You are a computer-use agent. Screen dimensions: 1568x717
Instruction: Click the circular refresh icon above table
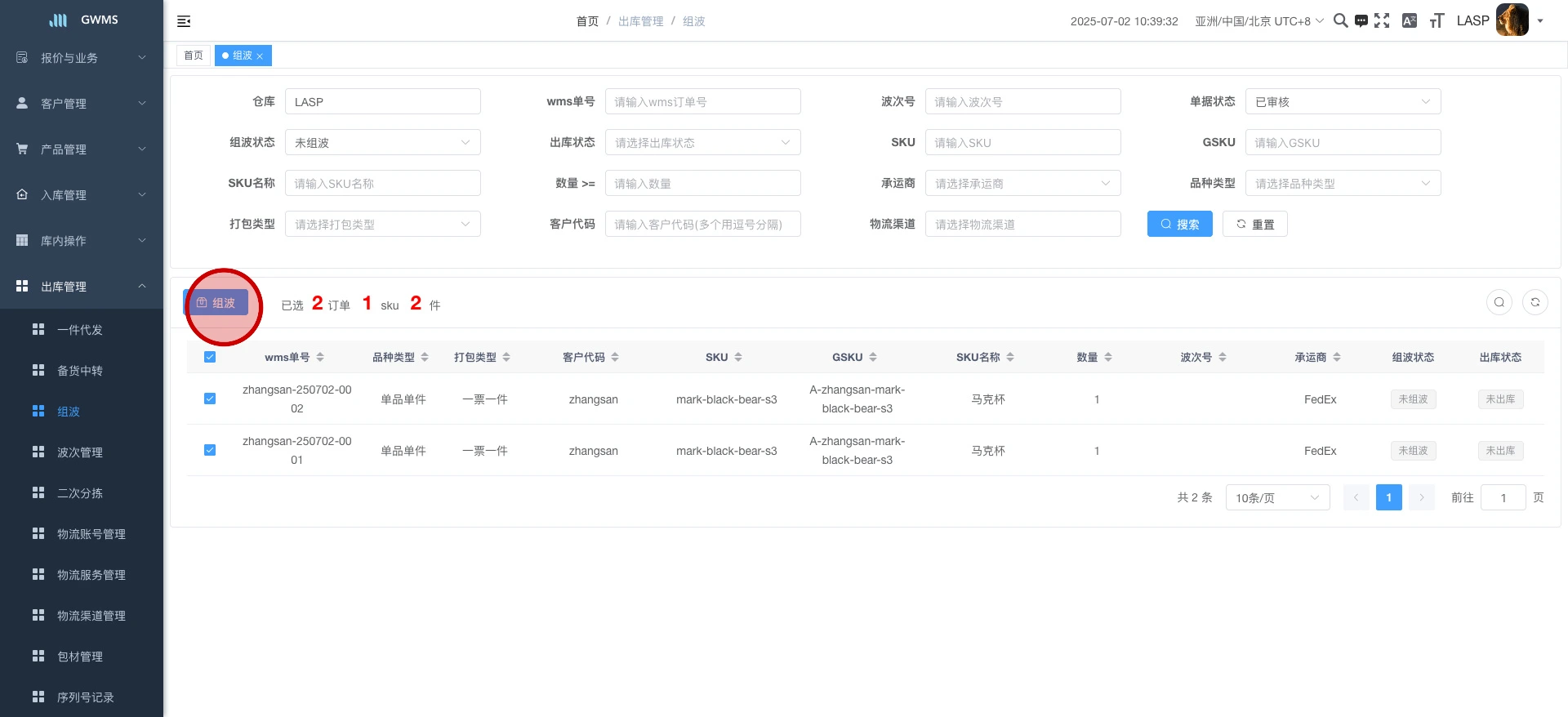1535,302
